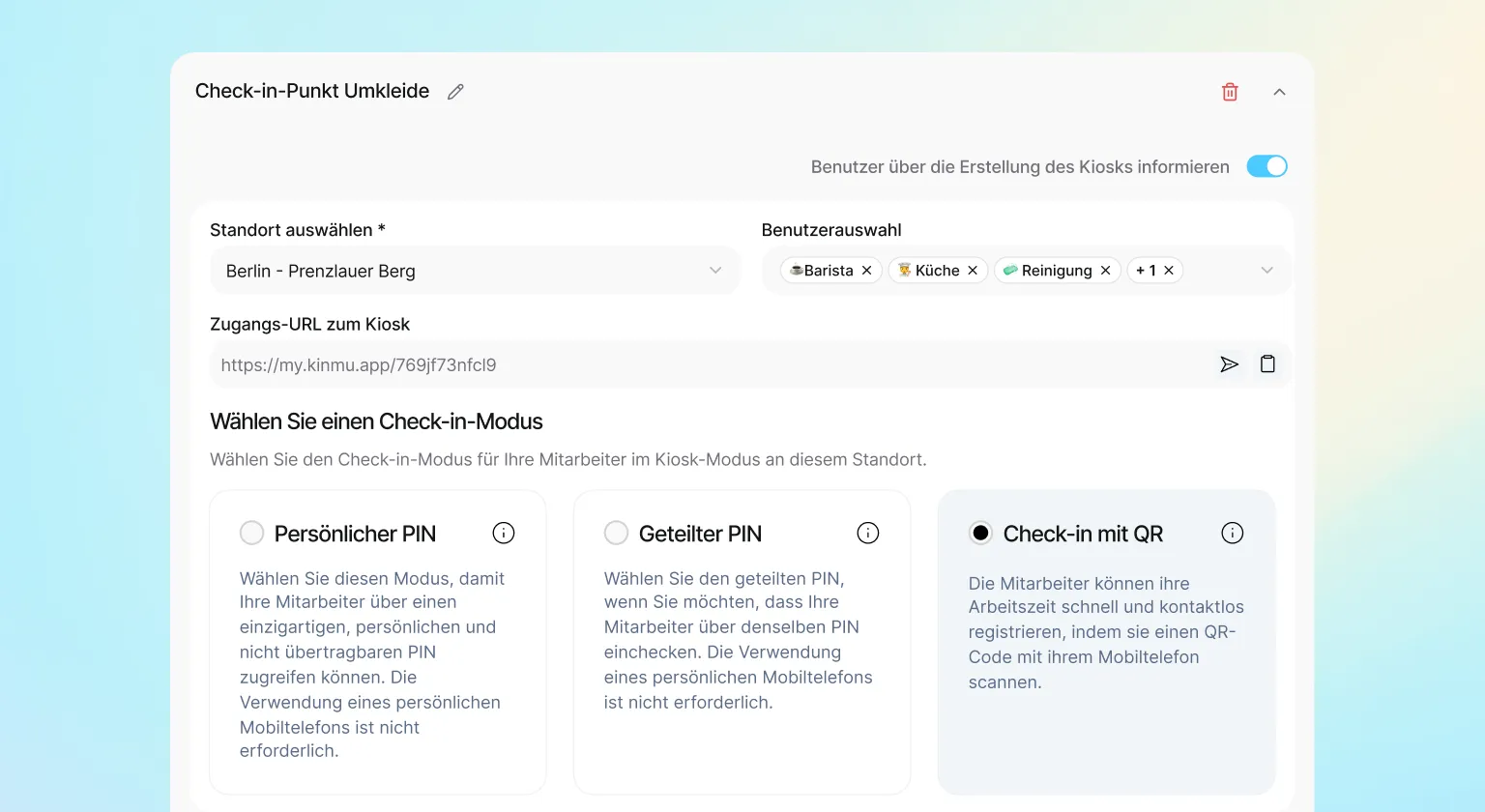This screenshot has width=1485, height=812.
Task: Delete this kiosk with the red trash icon
Action: pyautogui.click(x=1230, y=92)
